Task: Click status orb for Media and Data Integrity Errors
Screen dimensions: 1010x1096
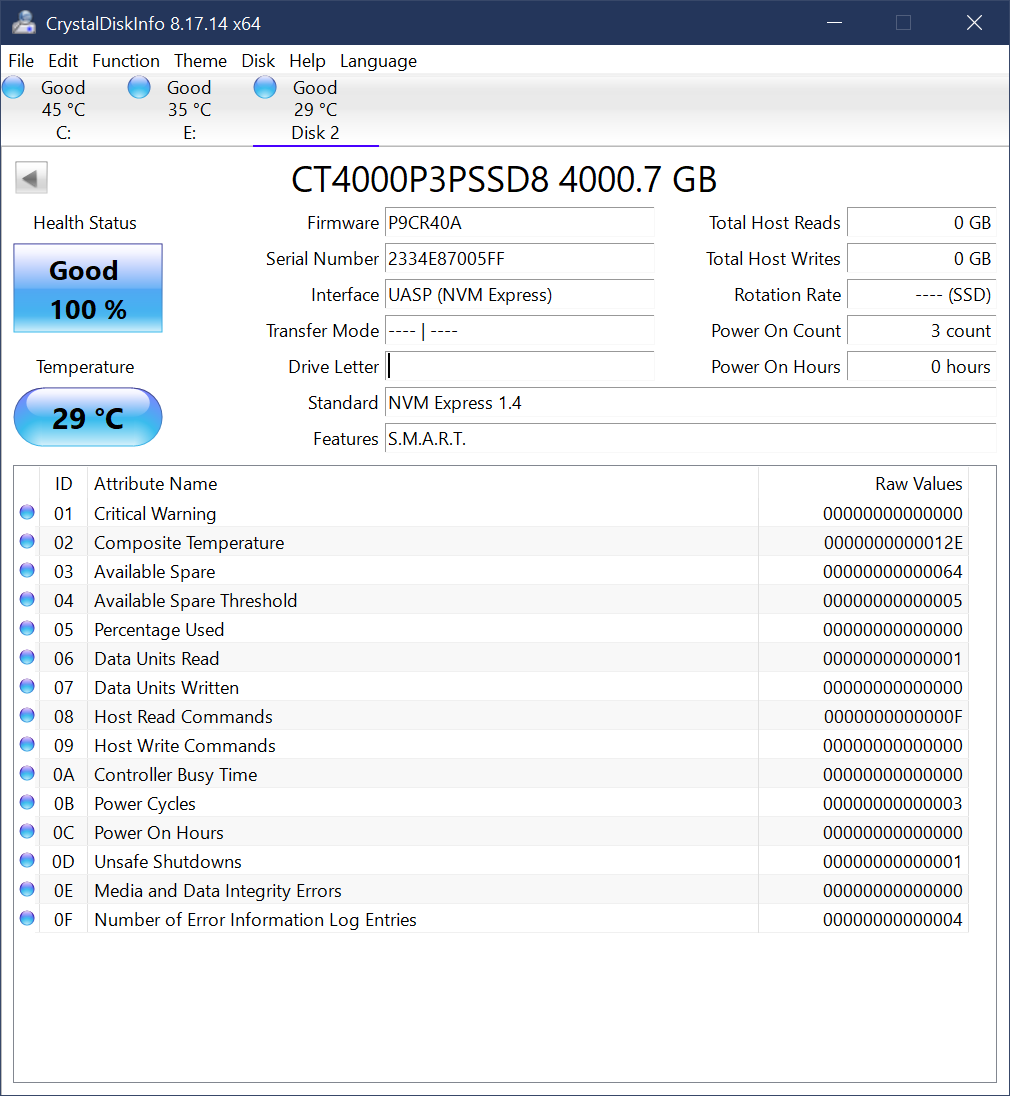Action: click(x=27, y=889)
